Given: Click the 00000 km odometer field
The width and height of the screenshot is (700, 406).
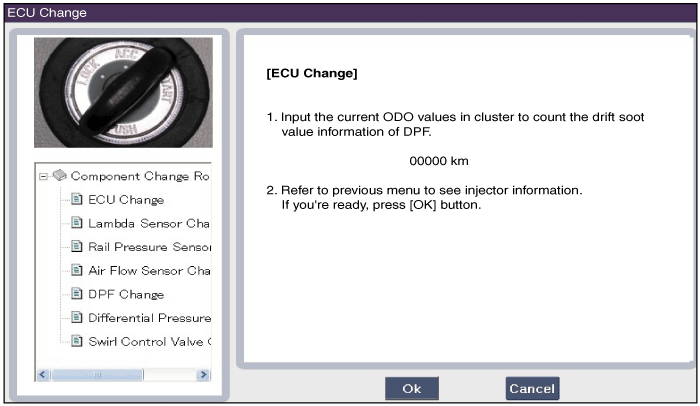Looking at the screenshot, I should coord(439,161).
